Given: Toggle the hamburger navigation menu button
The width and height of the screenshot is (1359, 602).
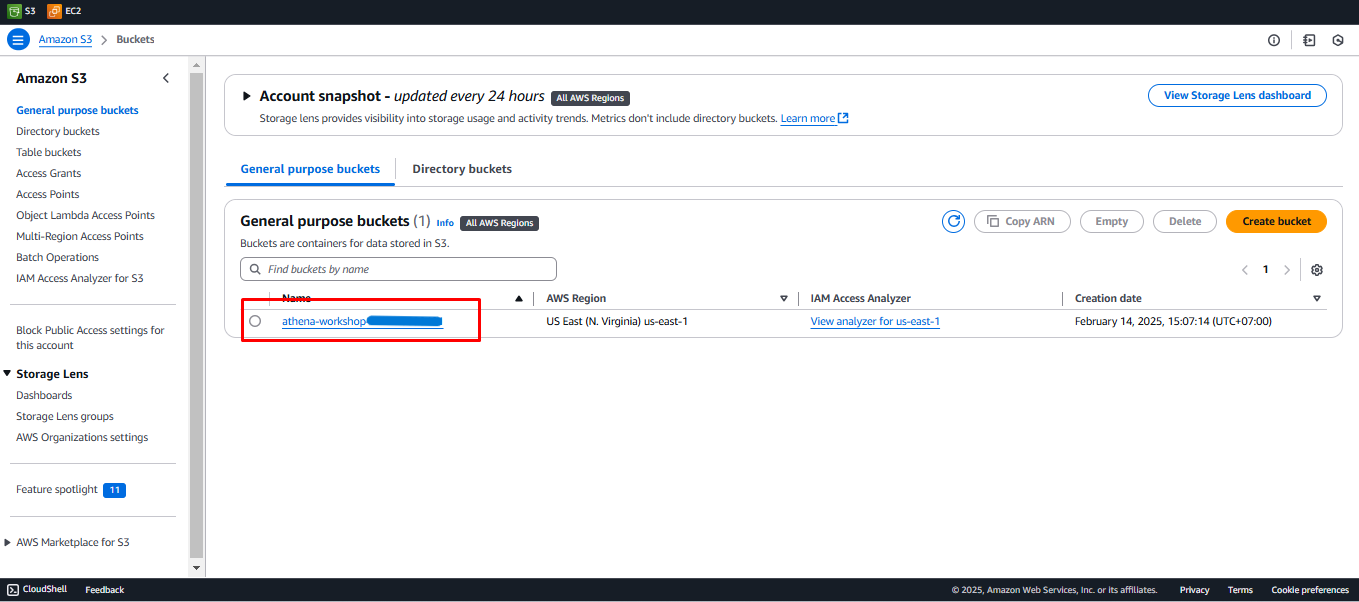Looking at the screenshot, I should tap(18, 40).
